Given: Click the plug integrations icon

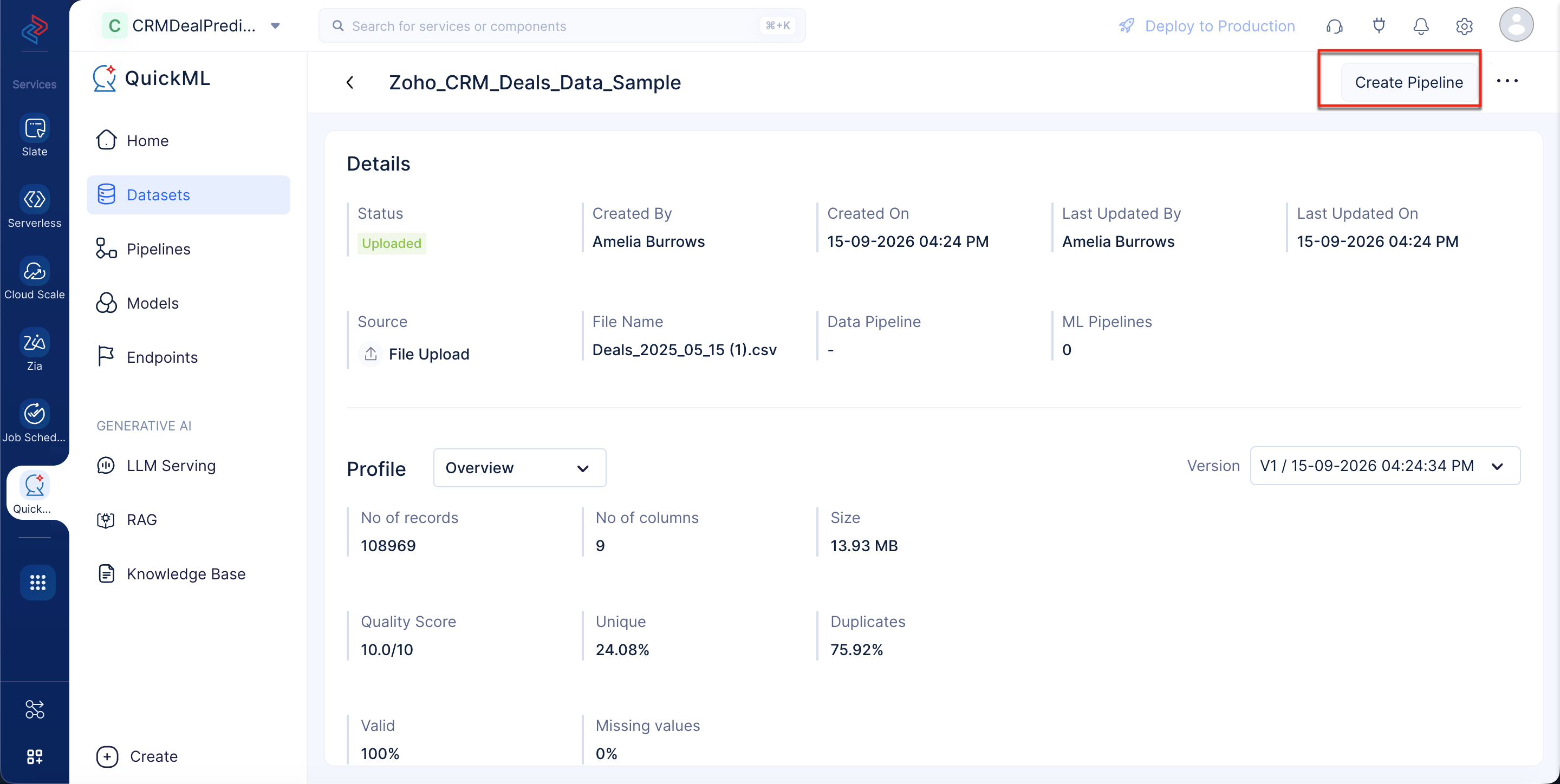Looking at the screenshot, I should click(1379, 26).
